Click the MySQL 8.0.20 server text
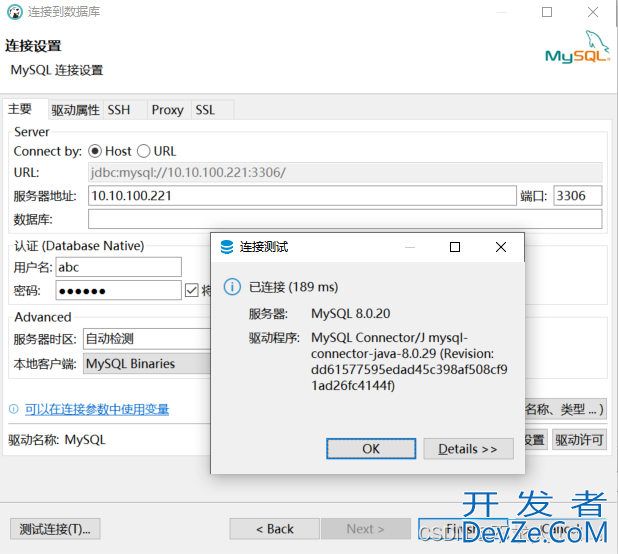The image size is (618, 554). pos(350,314)
